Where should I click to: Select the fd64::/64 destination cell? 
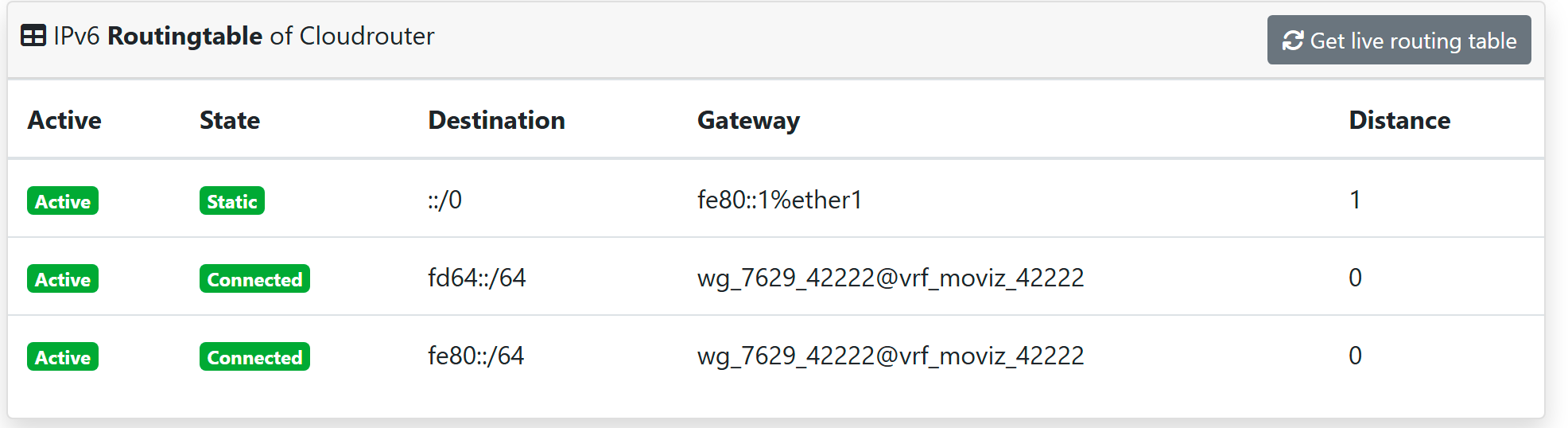477,278
